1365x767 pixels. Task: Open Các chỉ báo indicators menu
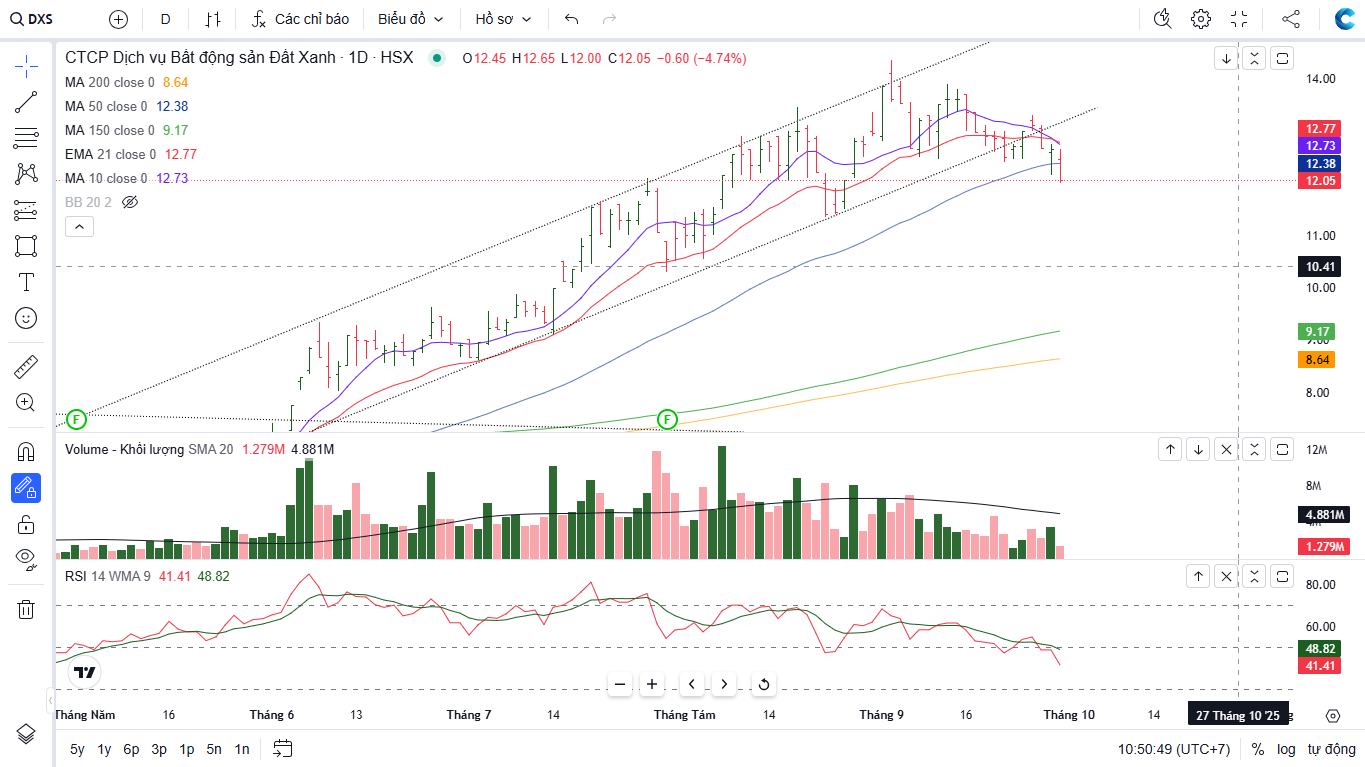click(300, 19)
